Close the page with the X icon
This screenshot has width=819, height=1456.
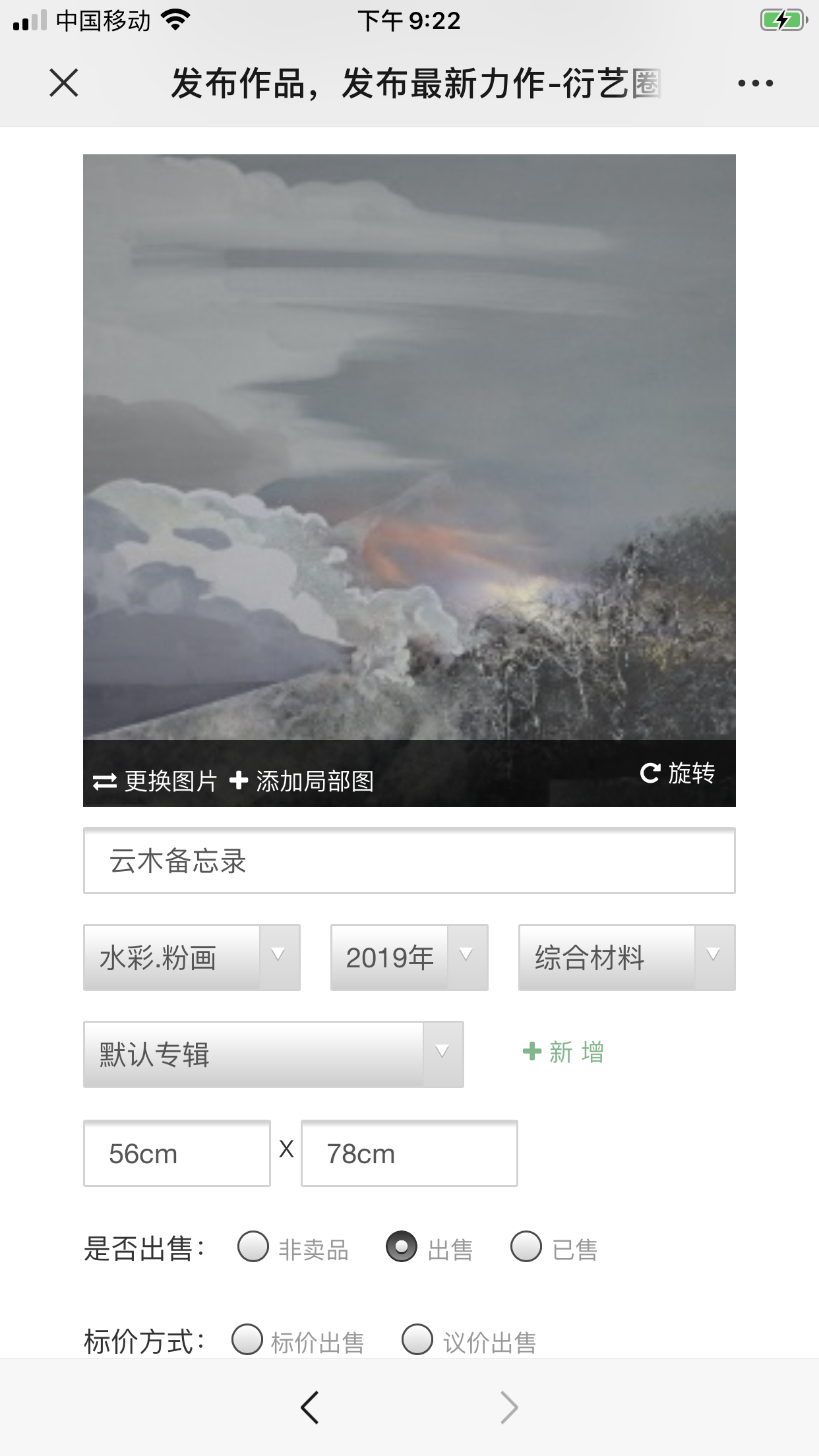coord(64,83)
